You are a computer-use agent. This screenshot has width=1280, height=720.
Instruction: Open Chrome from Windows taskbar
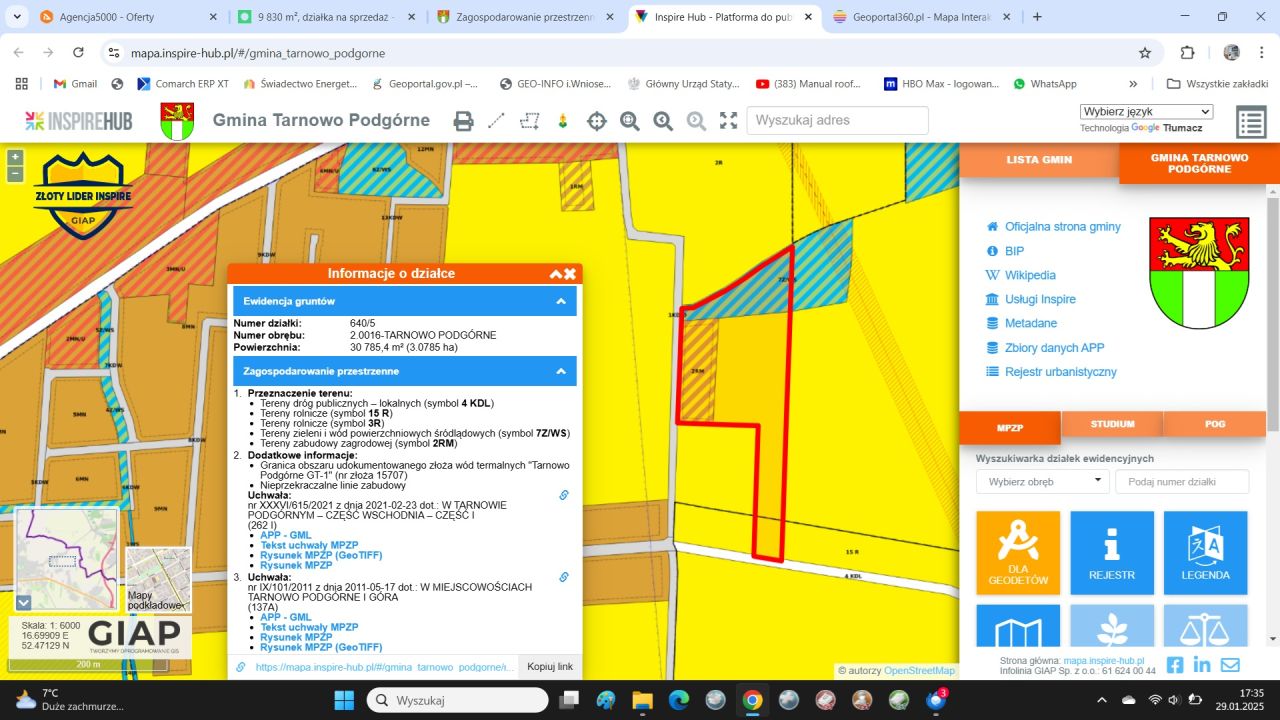(x=752, y=700)
